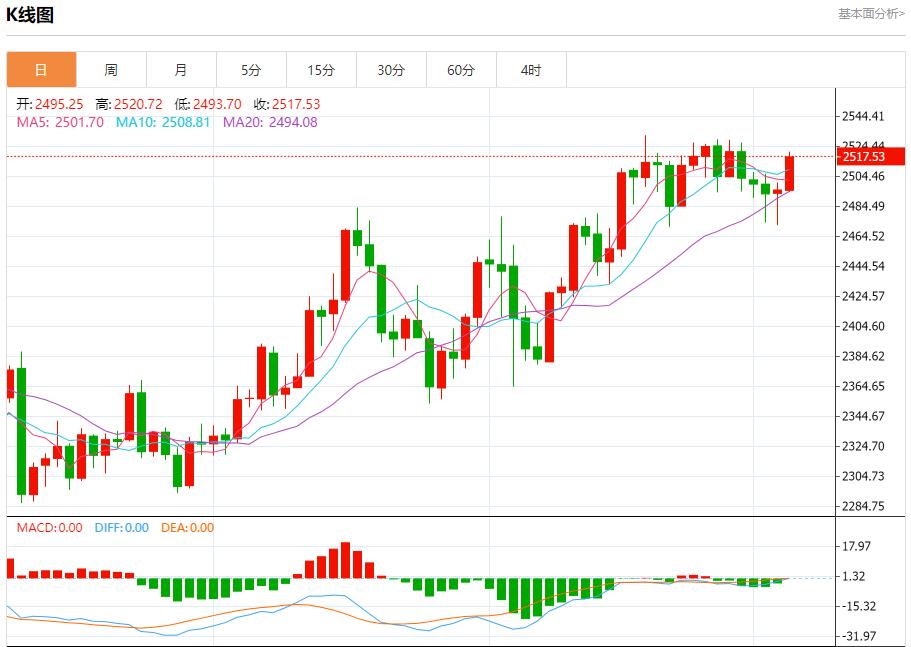Select the 15分 interval tab
This screenshot has height=647, width=911.
pyautogui.click(x=321, y=70)
